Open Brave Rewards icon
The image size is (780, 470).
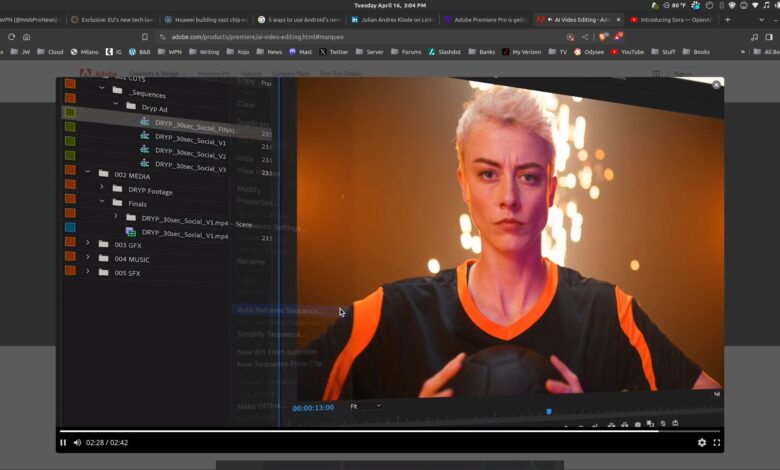click(x=618, y=36)
